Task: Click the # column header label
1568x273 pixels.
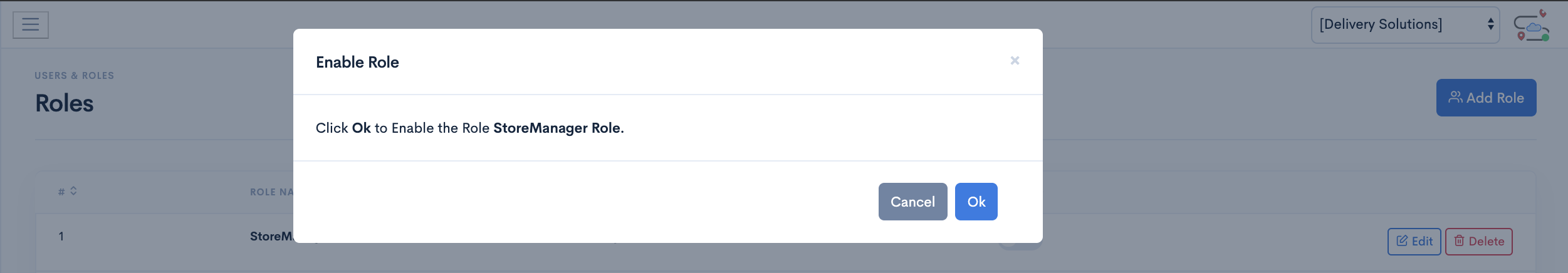Action: point(61,192)
